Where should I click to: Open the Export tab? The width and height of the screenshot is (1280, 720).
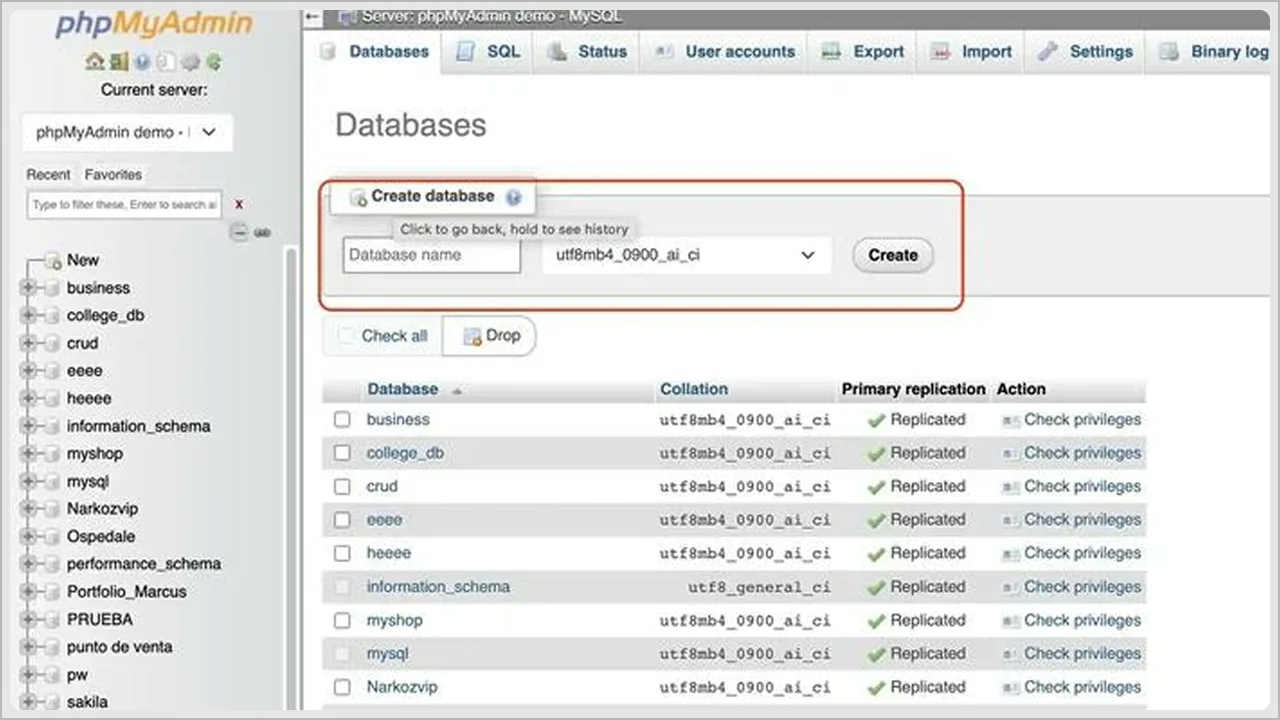point(863,52)
